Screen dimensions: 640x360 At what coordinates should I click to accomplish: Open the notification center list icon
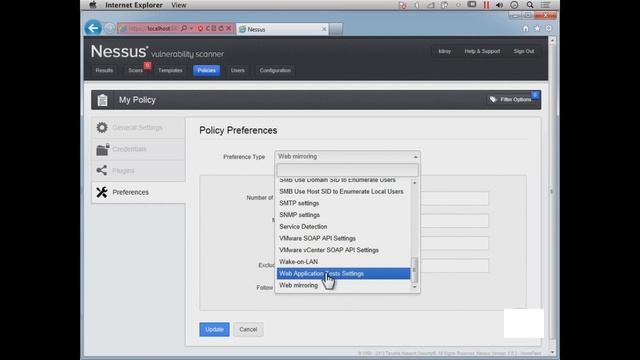pos(545,5)
